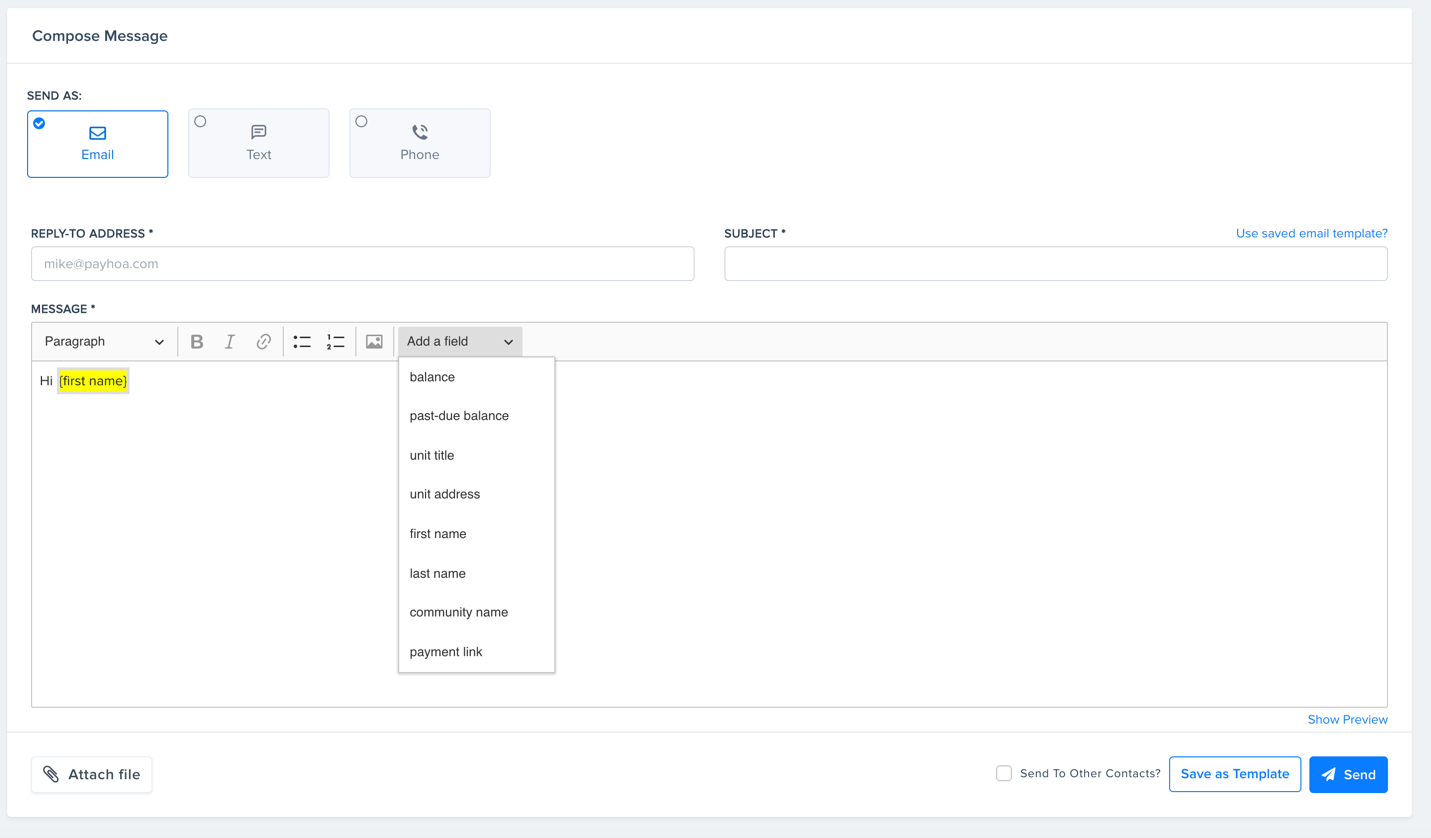Click Save as Template
The width and height of the screenshot is (1431, 838).
point(1235,774)
